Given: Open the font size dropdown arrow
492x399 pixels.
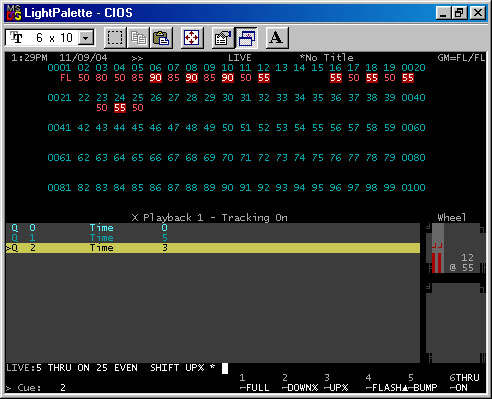Looking at the screenshot, I should [x=86, y=38].
